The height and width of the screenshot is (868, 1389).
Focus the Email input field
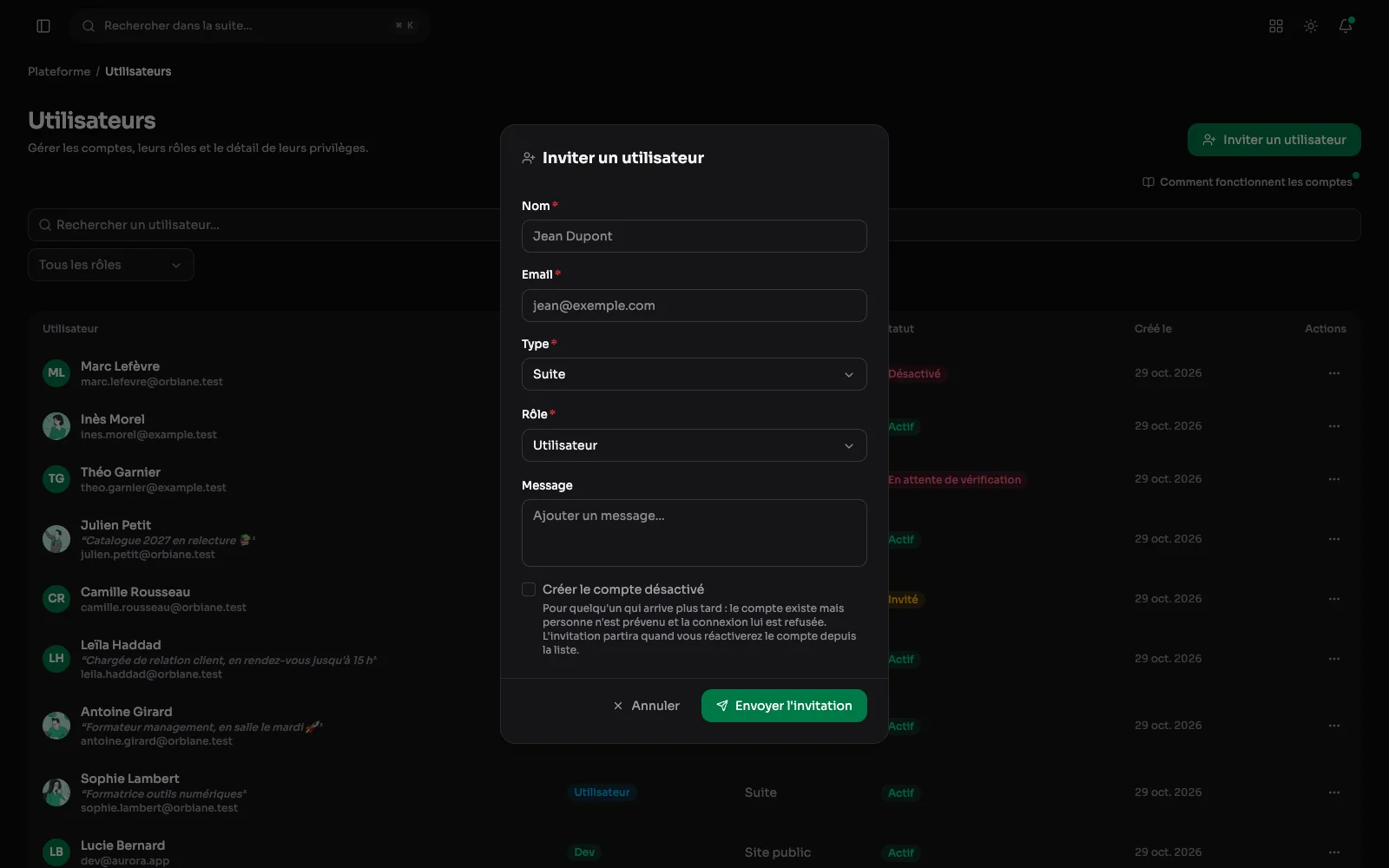[x=694, y=306]
